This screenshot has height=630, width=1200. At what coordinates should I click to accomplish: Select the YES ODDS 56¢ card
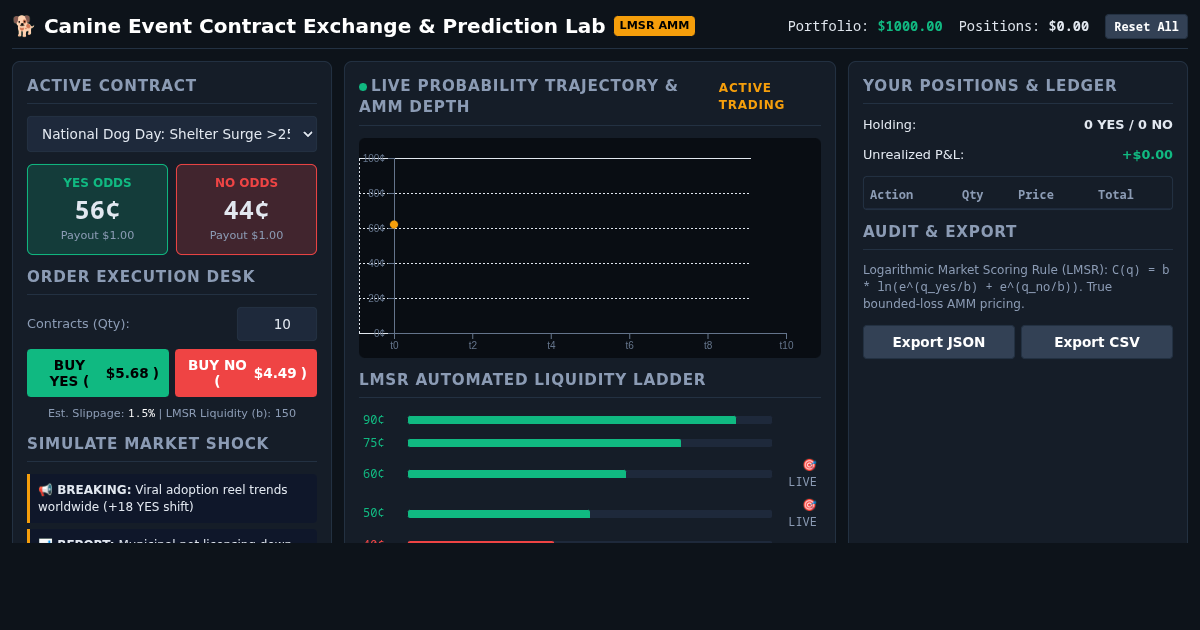click(97, 210)
